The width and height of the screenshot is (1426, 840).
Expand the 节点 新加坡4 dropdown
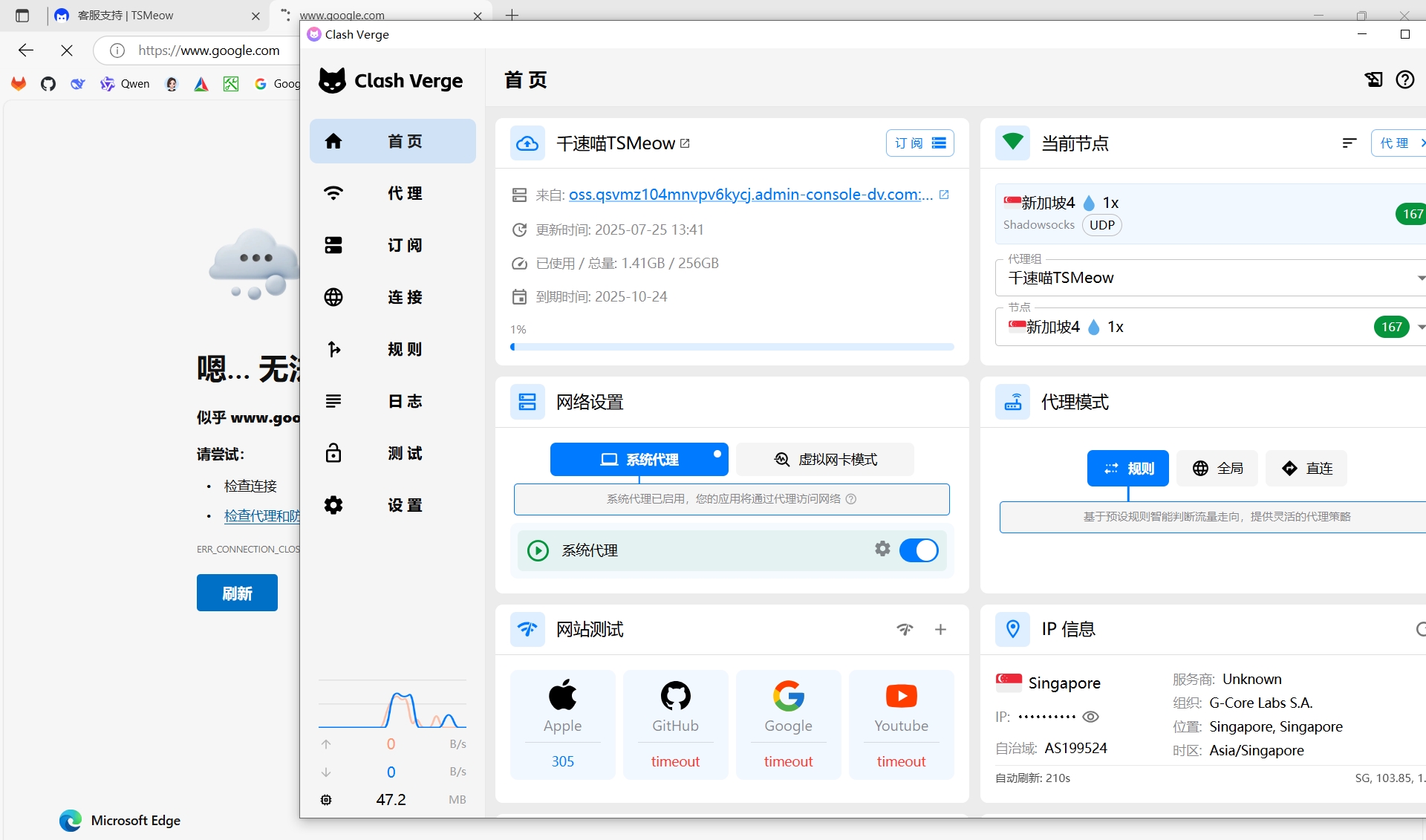(1211, 327)
